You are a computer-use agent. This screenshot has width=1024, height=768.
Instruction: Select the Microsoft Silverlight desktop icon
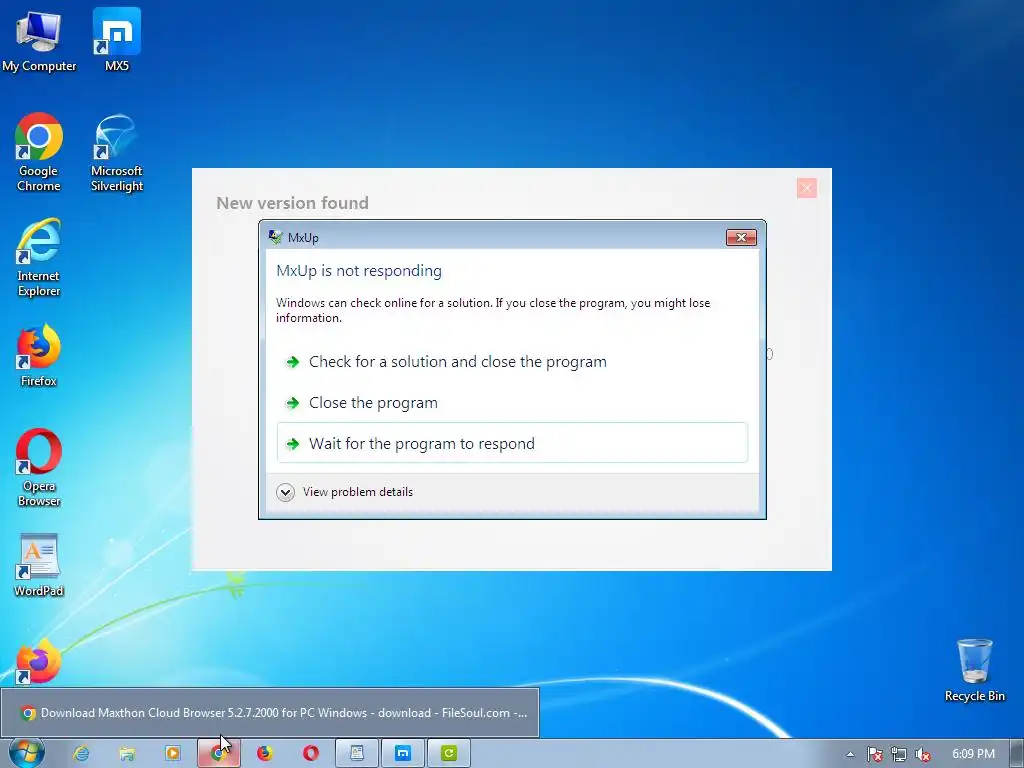[x=117, y=153]
